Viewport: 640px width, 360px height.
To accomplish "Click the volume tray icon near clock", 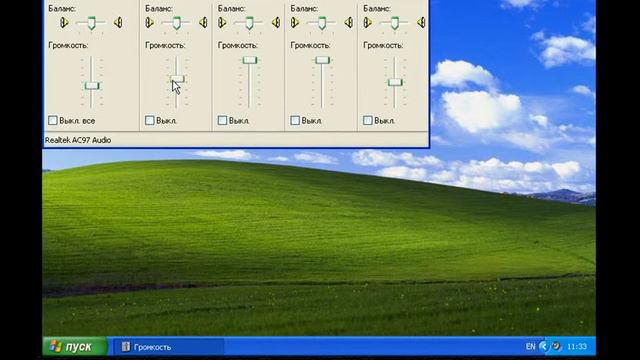I will tap(556, 346).
